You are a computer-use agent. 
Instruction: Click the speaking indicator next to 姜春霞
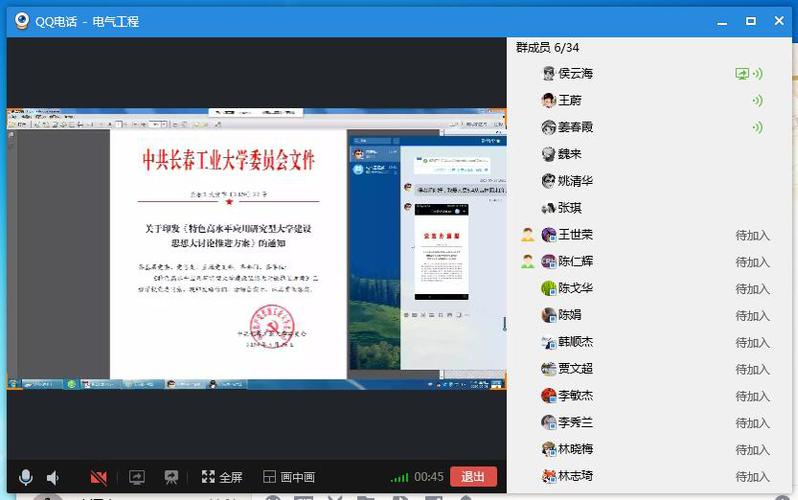coord(757,128)
